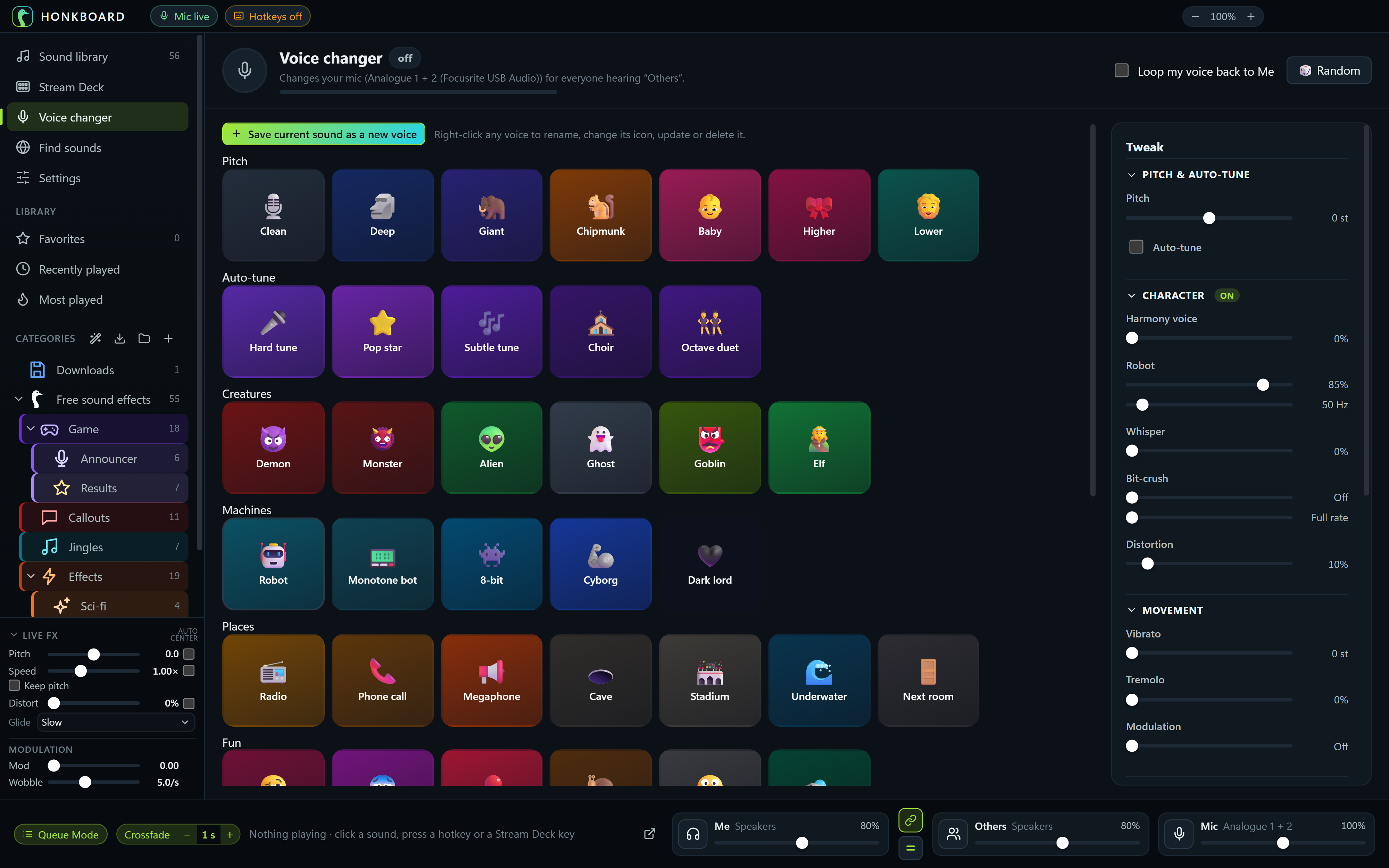
Task: Collapse the Game category
Action: click(x=31, y=429)
